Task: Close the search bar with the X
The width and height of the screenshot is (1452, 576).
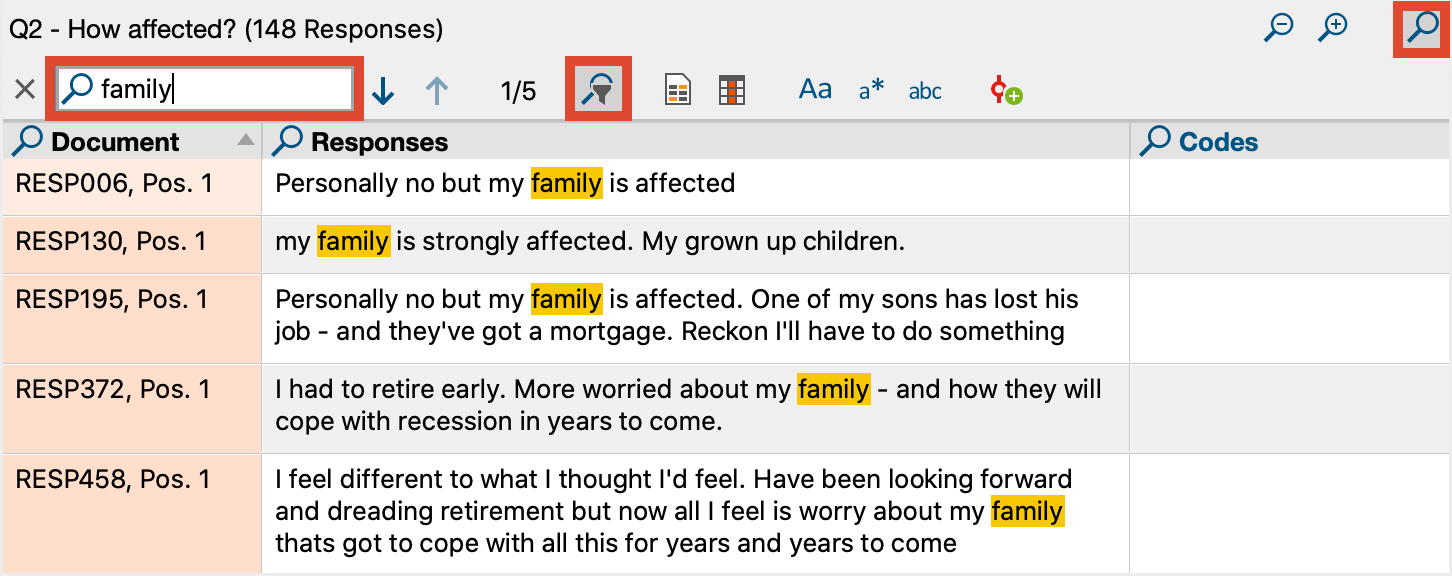Action: (x=25, y=90)
